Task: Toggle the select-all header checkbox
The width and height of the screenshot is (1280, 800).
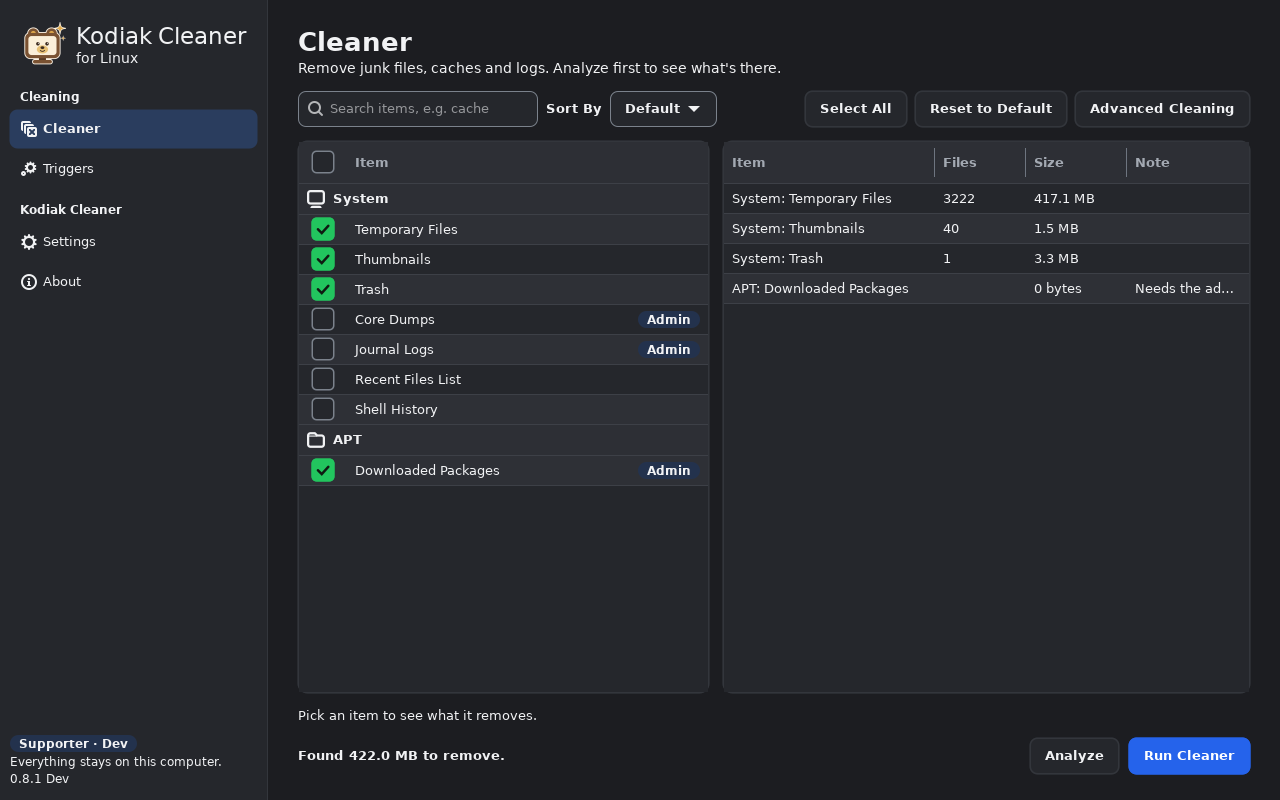Action: (x=323, y=162)
